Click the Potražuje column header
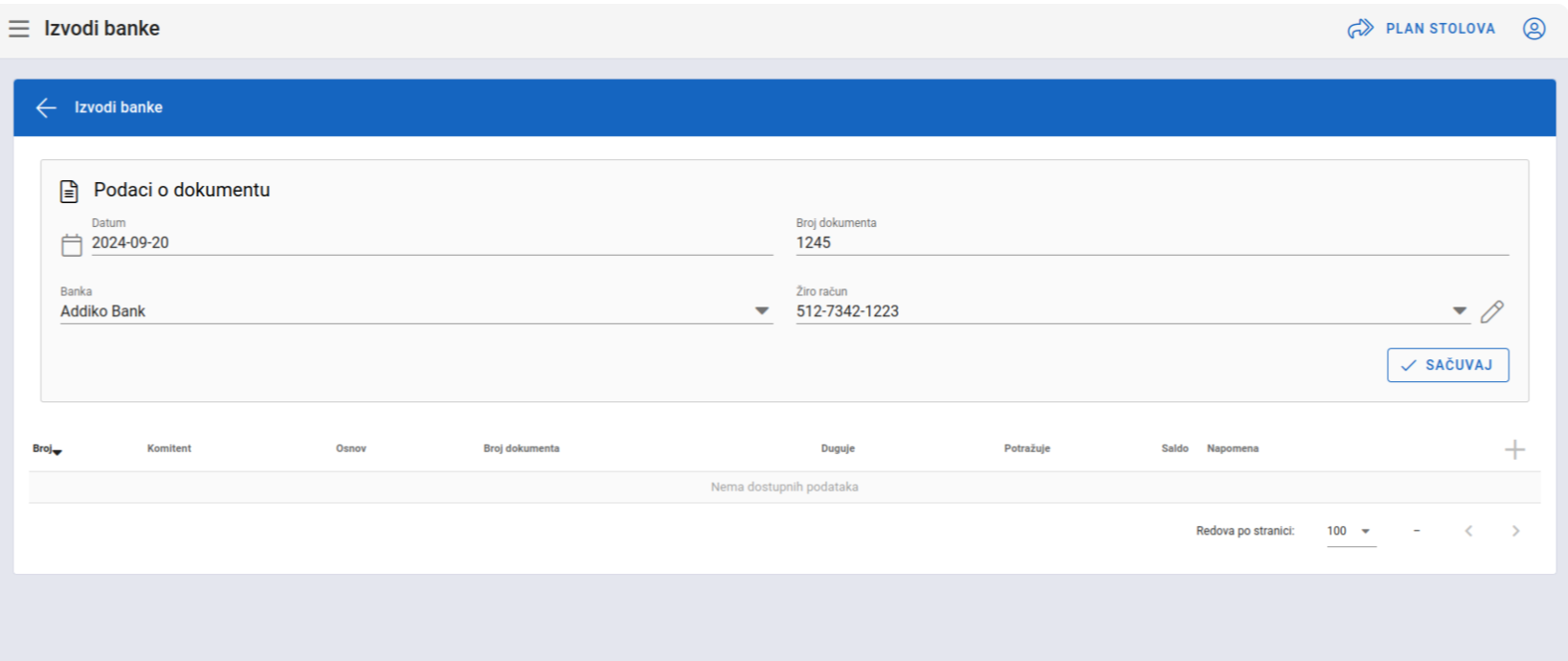Viewport: 1568px width, 661px height. point(1027,448)
